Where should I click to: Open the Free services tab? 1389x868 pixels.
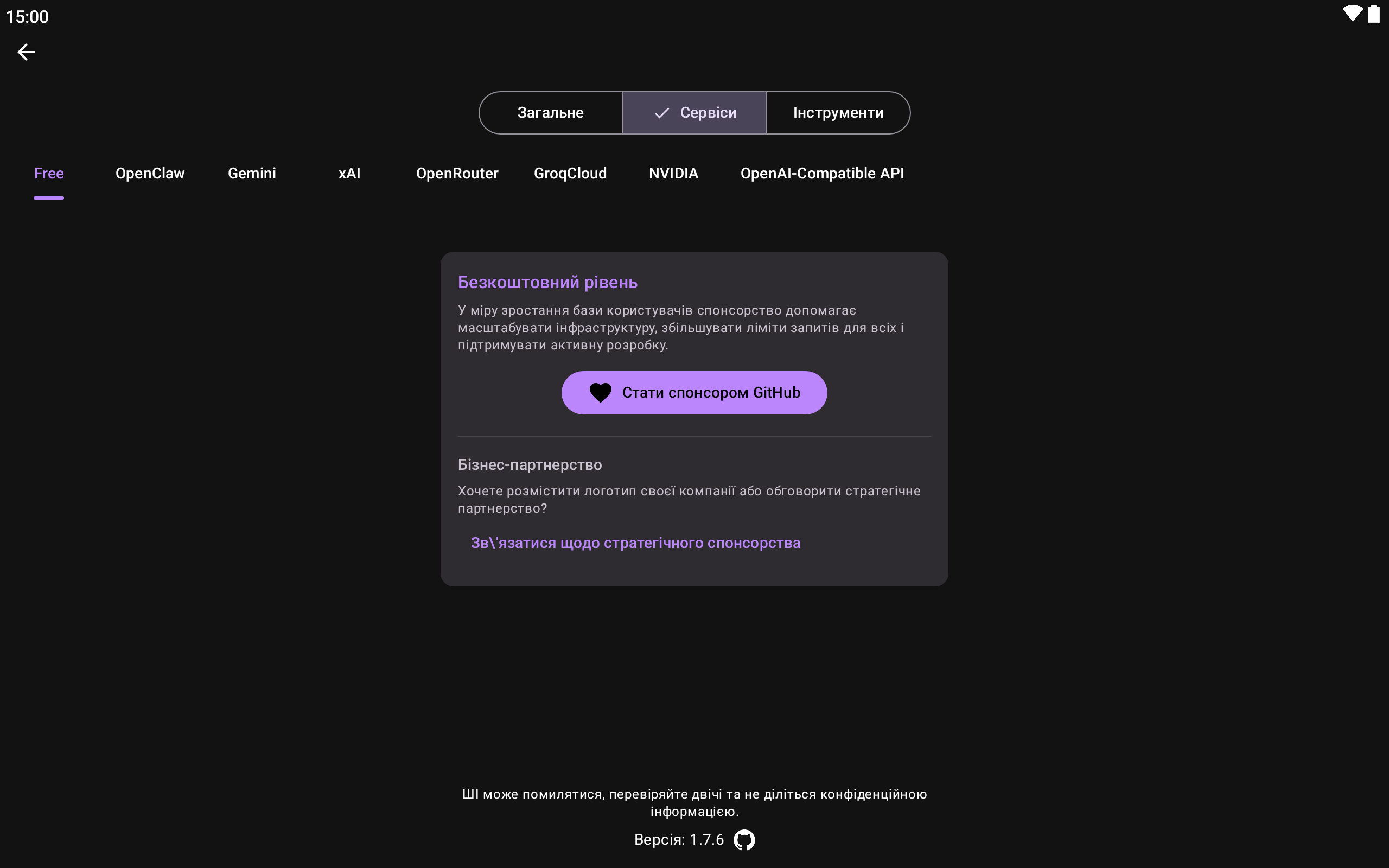click(49, 174)
